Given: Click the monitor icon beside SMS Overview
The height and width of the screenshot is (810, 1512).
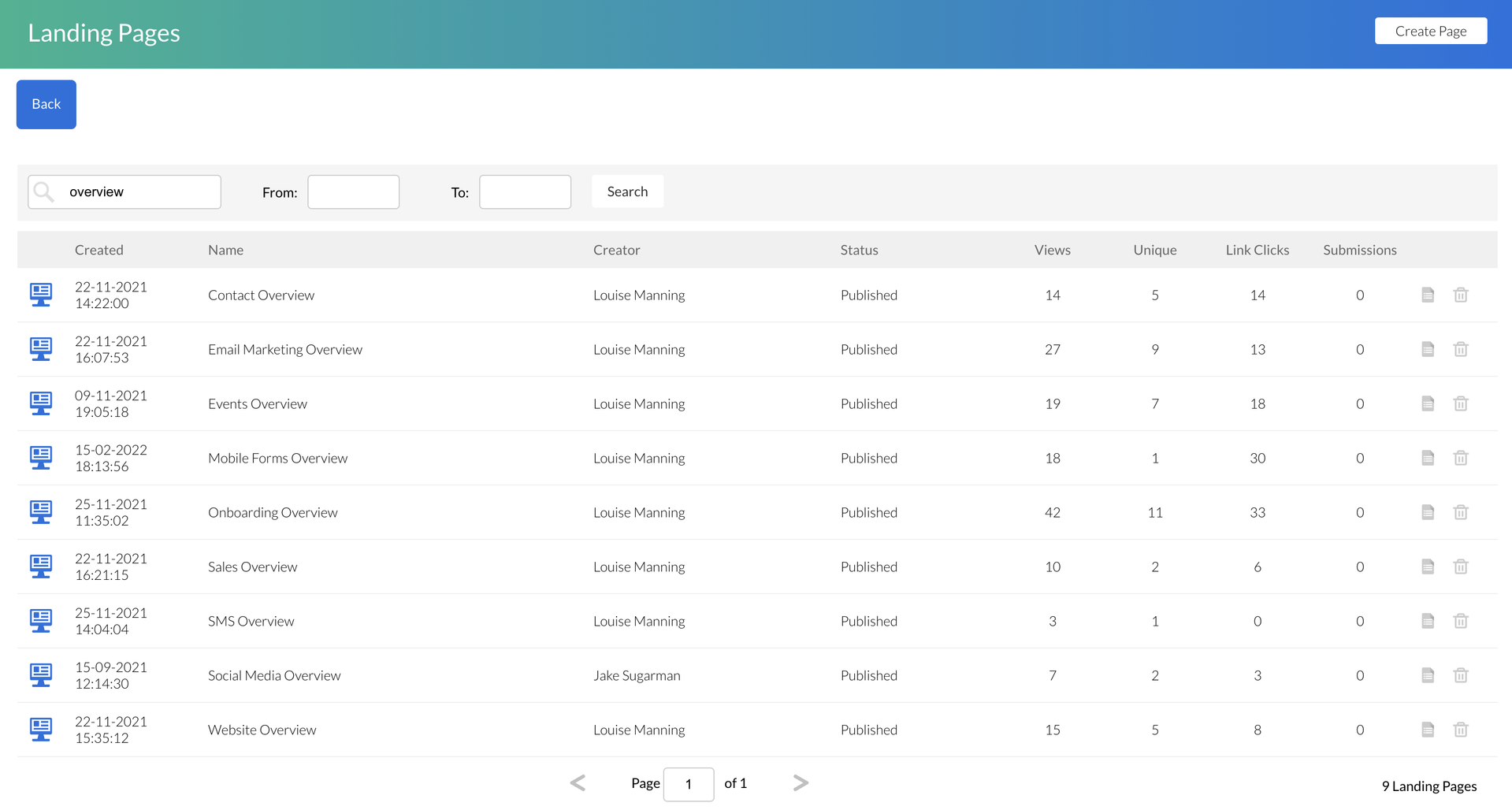Looking at the screenshot, I should tap(41, 621).
